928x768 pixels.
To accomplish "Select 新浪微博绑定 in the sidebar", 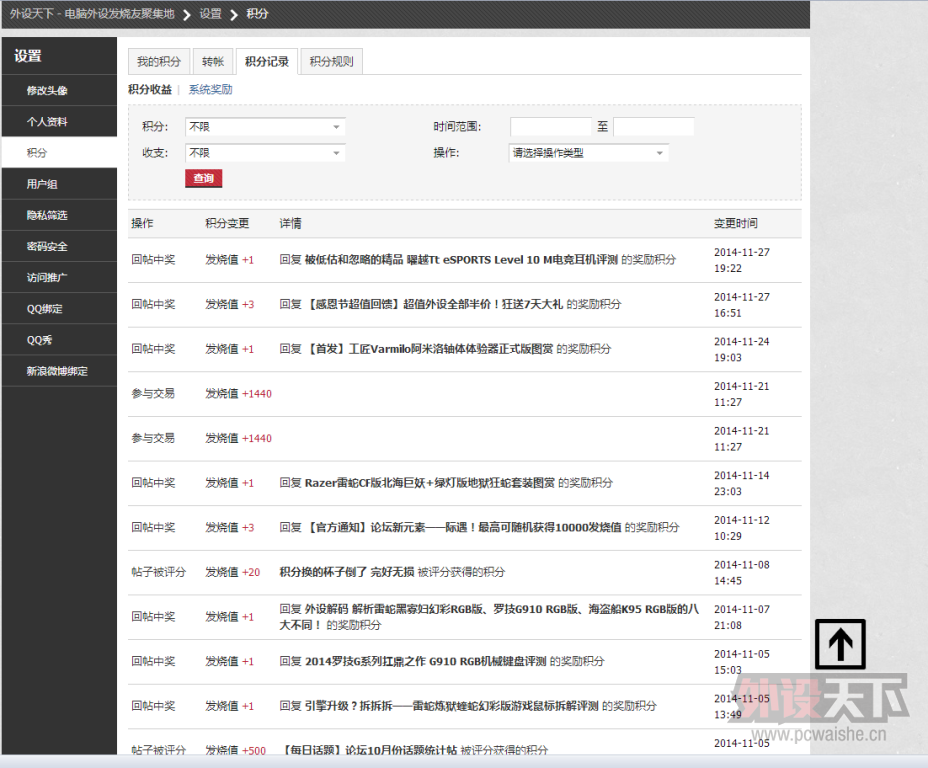I will tap(57, 371).
